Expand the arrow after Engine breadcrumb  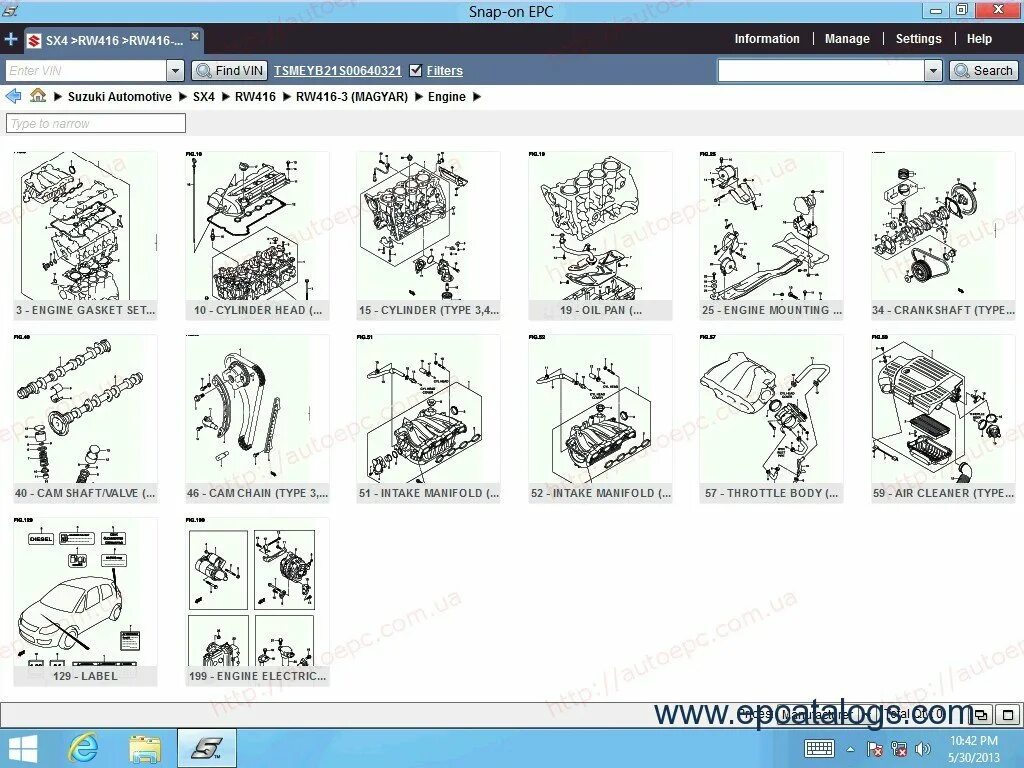pos(477,97)
